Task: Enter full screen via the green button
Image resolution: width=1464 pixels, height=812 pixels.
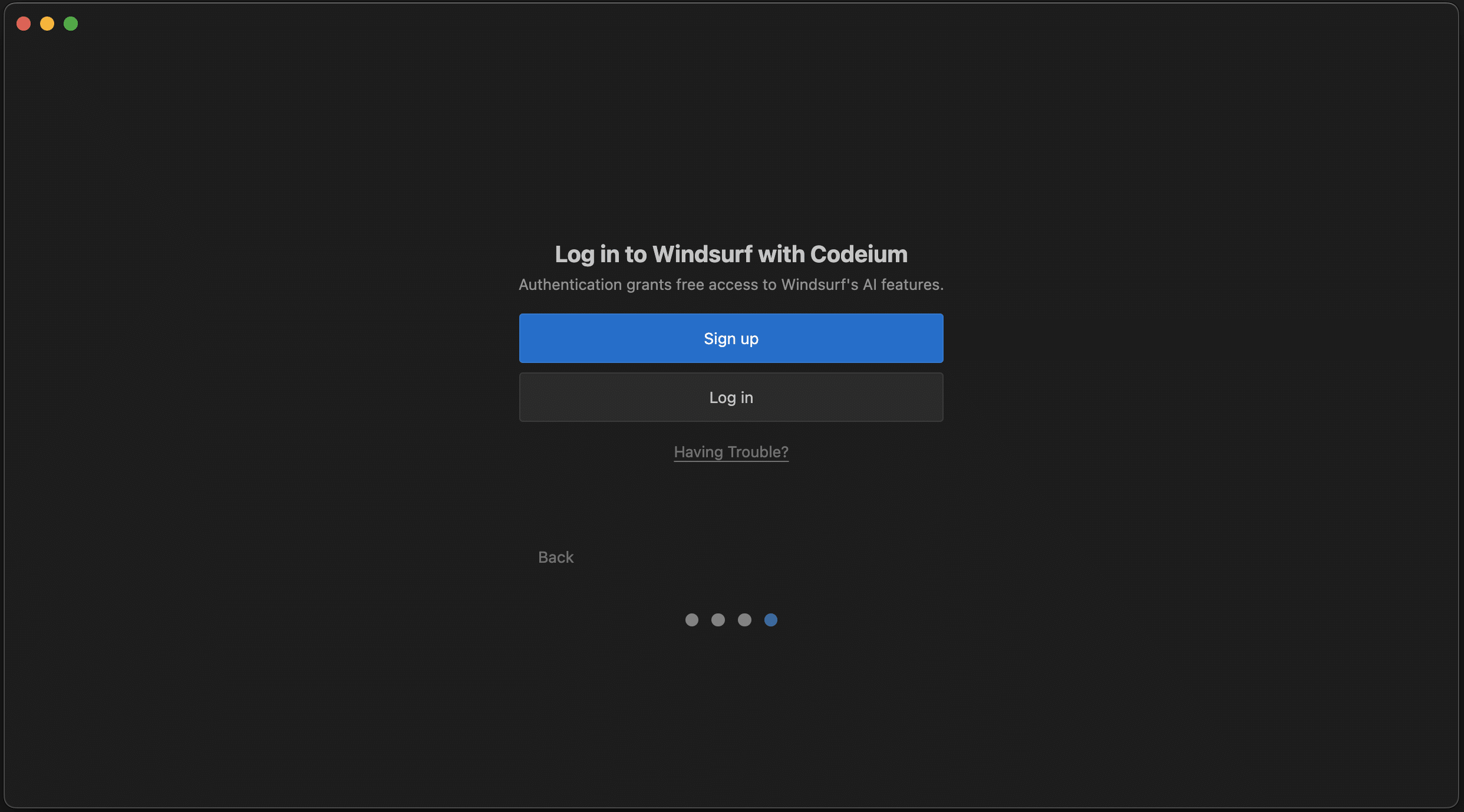Action: (x=71, y=24)
